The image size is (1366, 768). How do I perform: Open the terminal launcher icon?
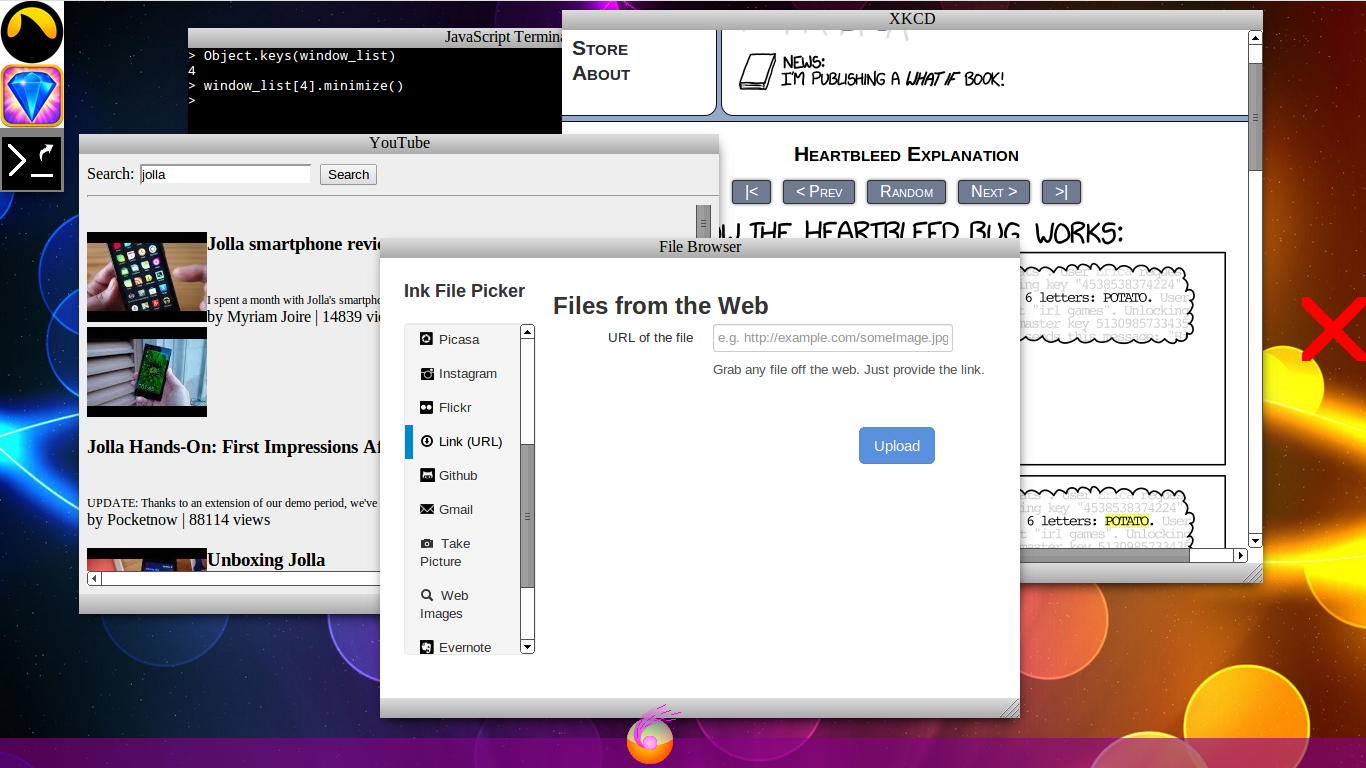(31, 160)
